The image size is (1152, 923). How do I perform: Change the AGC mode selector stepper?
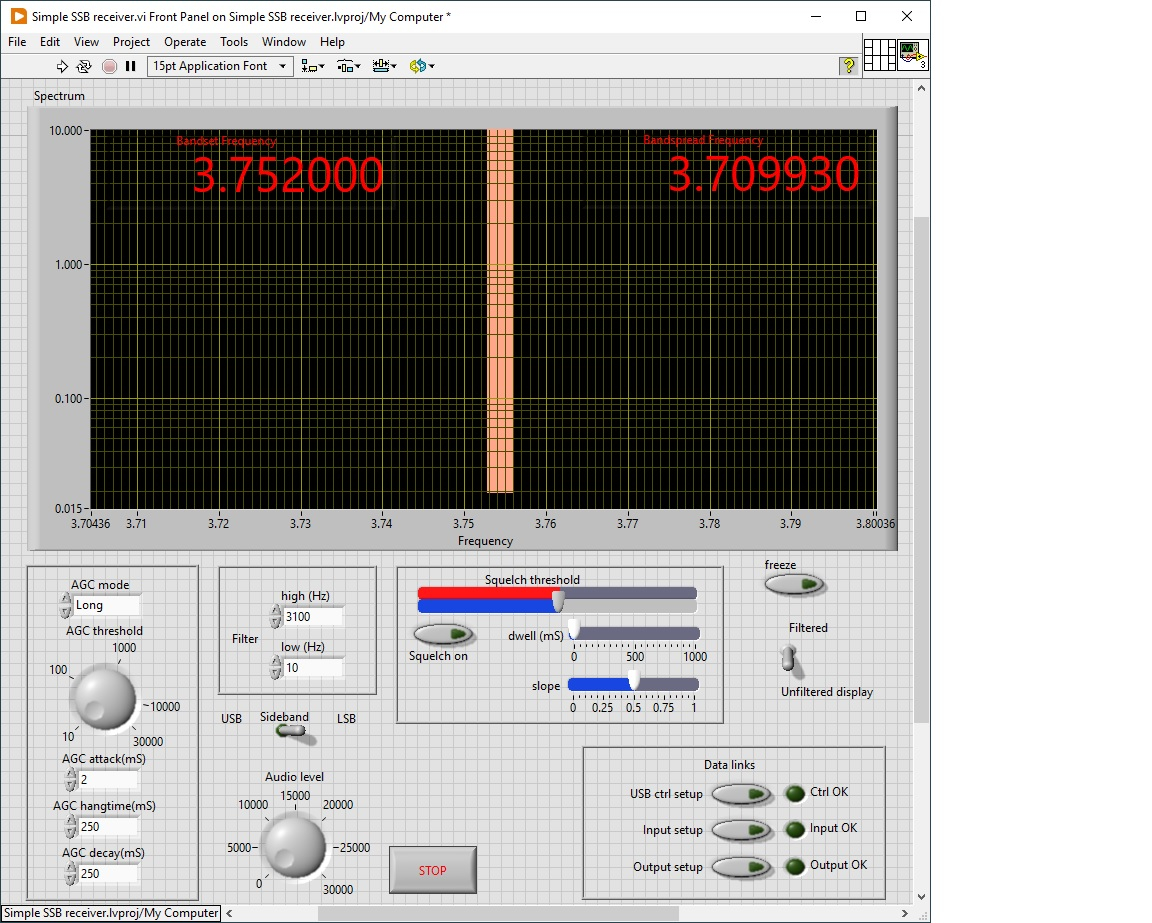click(x=67, y=605)
